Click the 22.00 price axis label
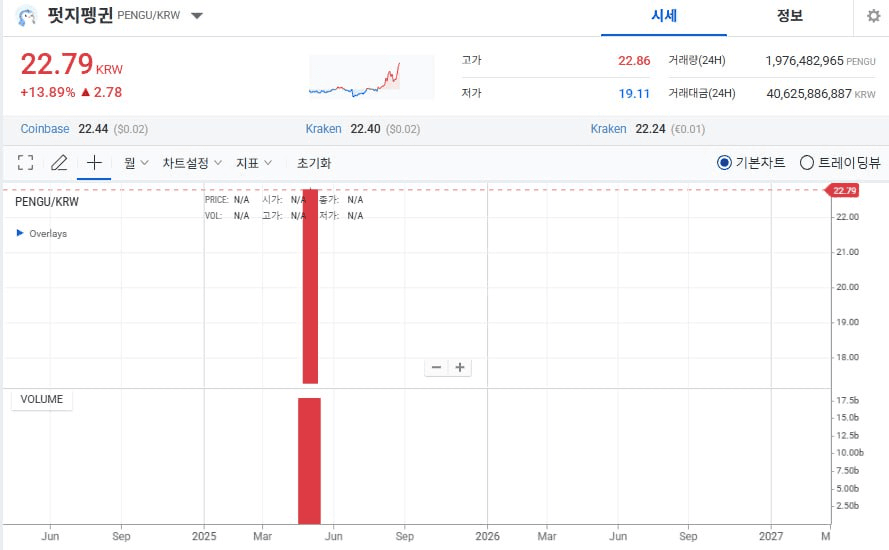Image resolution: width=889 pixels, height=550 pixels. point(848,217)
